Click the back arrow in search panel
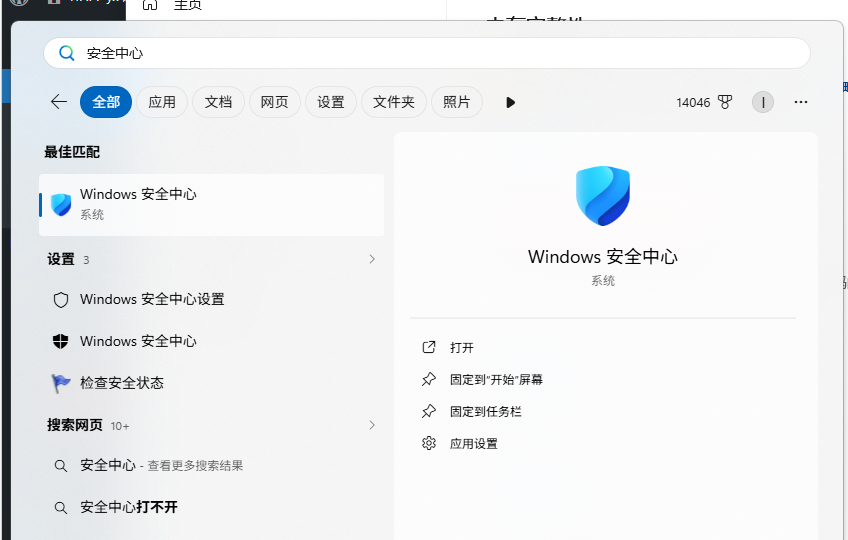This screenshot has height=540, width=848. (x=58, y=102)
